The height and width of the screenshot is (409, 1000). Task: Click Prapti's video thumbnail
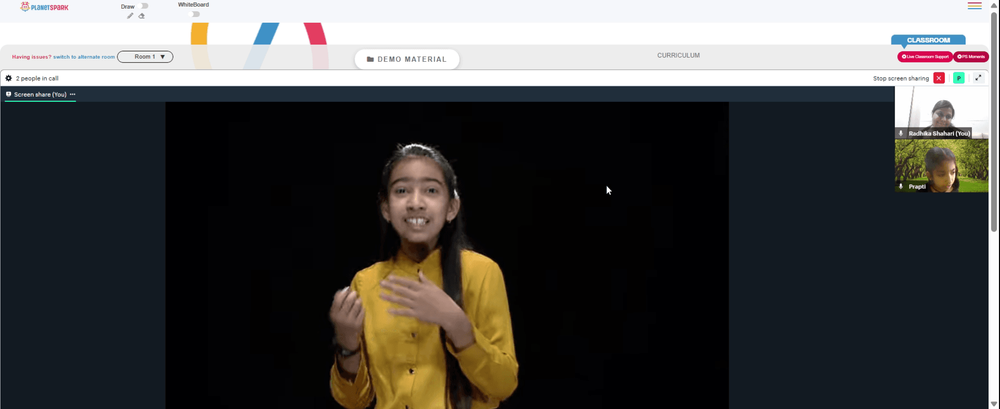tap(941, 166)
